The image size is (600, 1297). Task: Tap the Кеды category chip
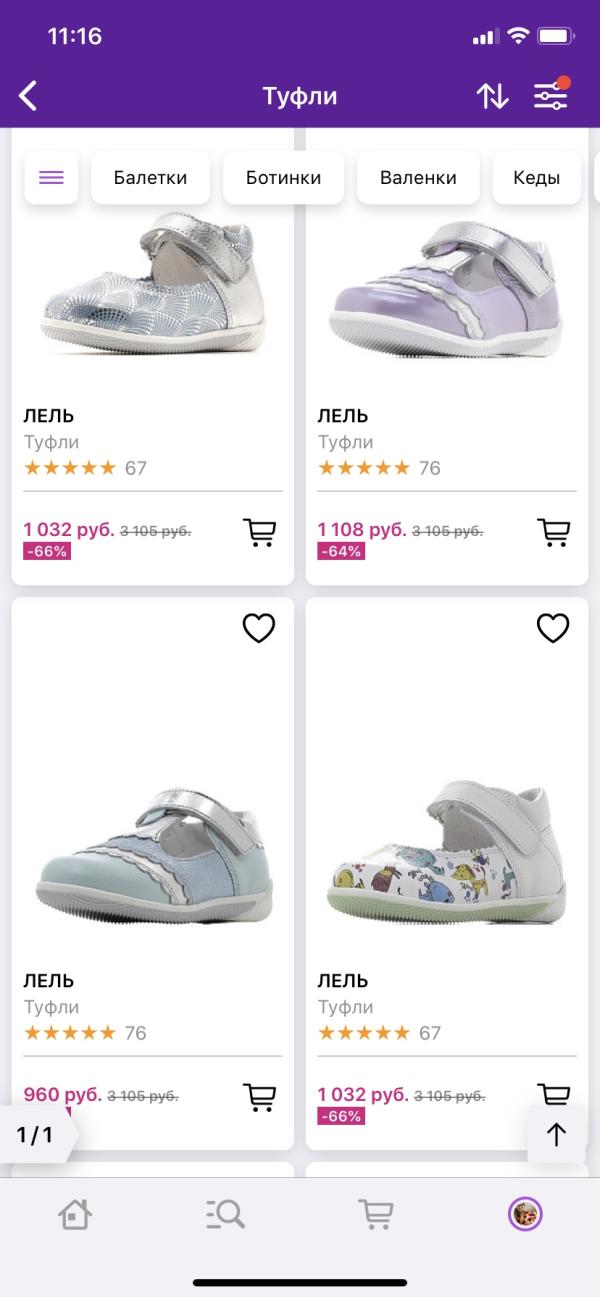click(x=536, y=178)
